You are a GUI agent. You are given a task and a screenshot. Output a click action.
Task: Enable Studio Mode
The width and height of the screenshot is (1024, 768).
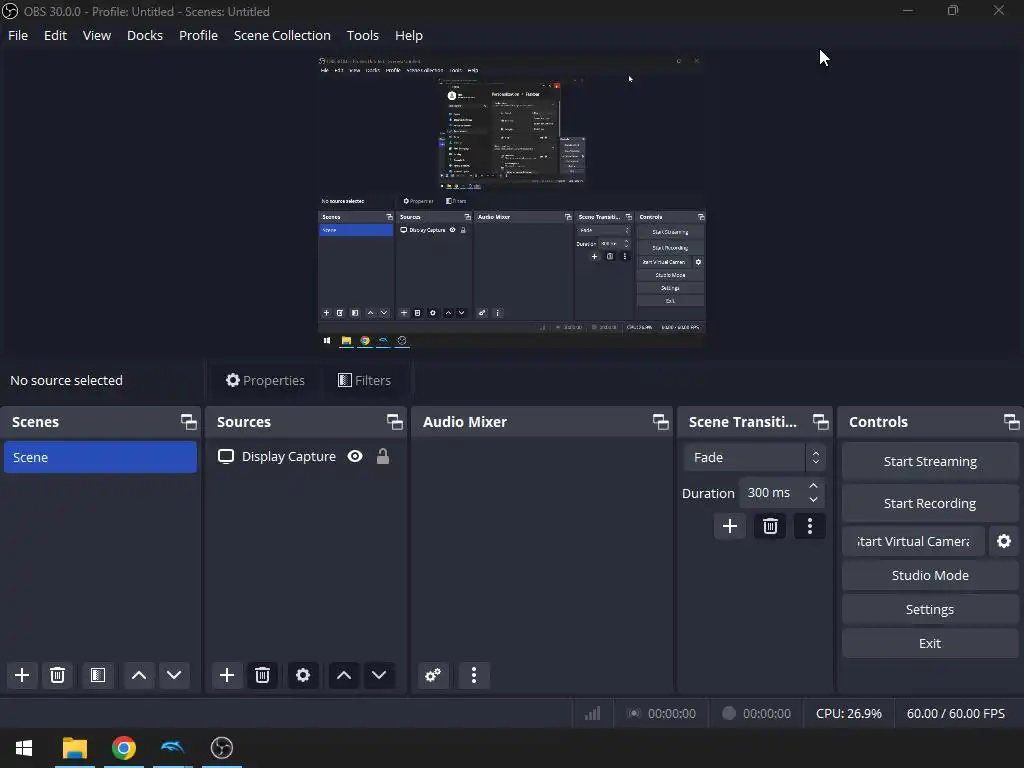[930, 575]
